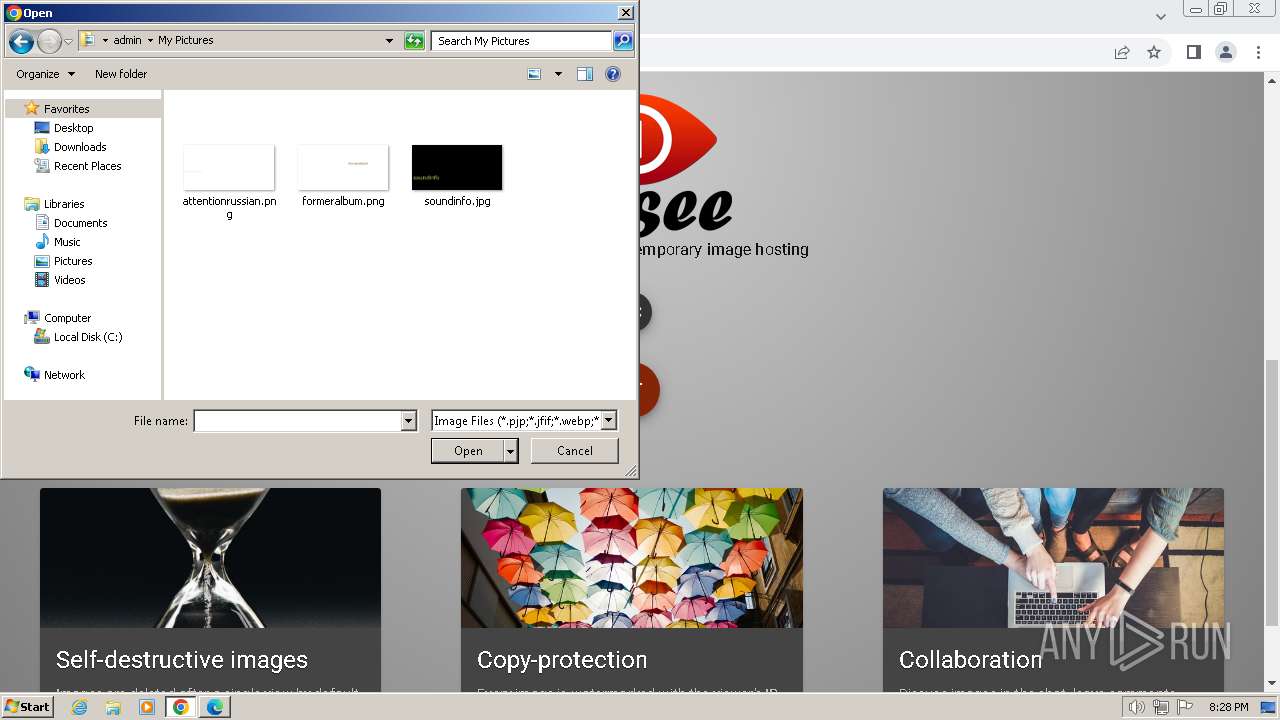Select Network in the navigation pane

(x=64, y=375)
